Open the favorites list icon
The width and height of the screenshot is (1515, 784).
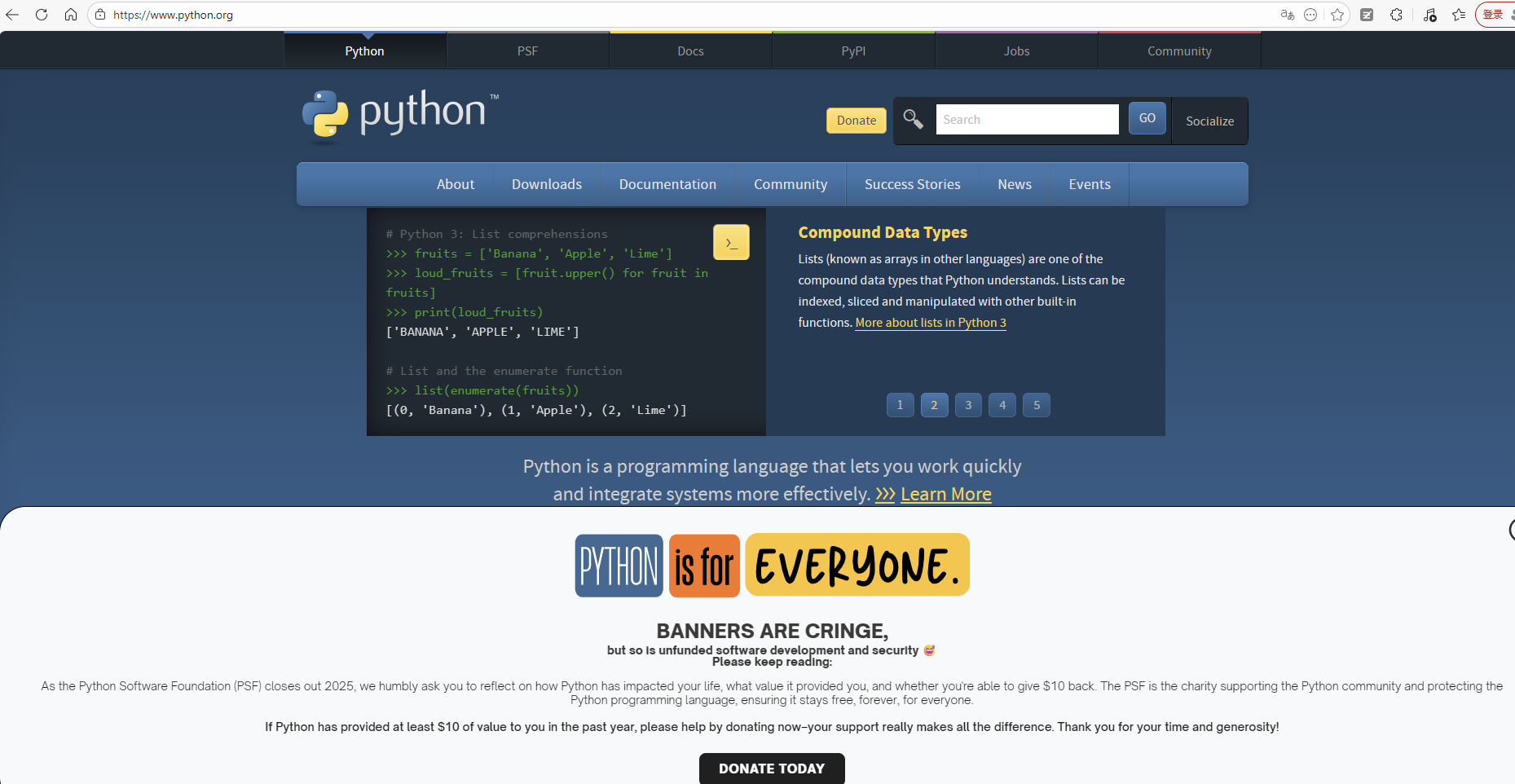point(1459,15)
